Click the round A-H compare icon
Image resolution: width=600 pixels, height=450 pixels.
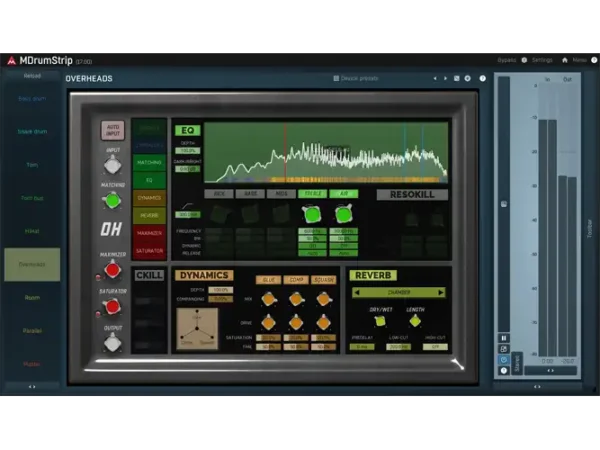[468, 78]
